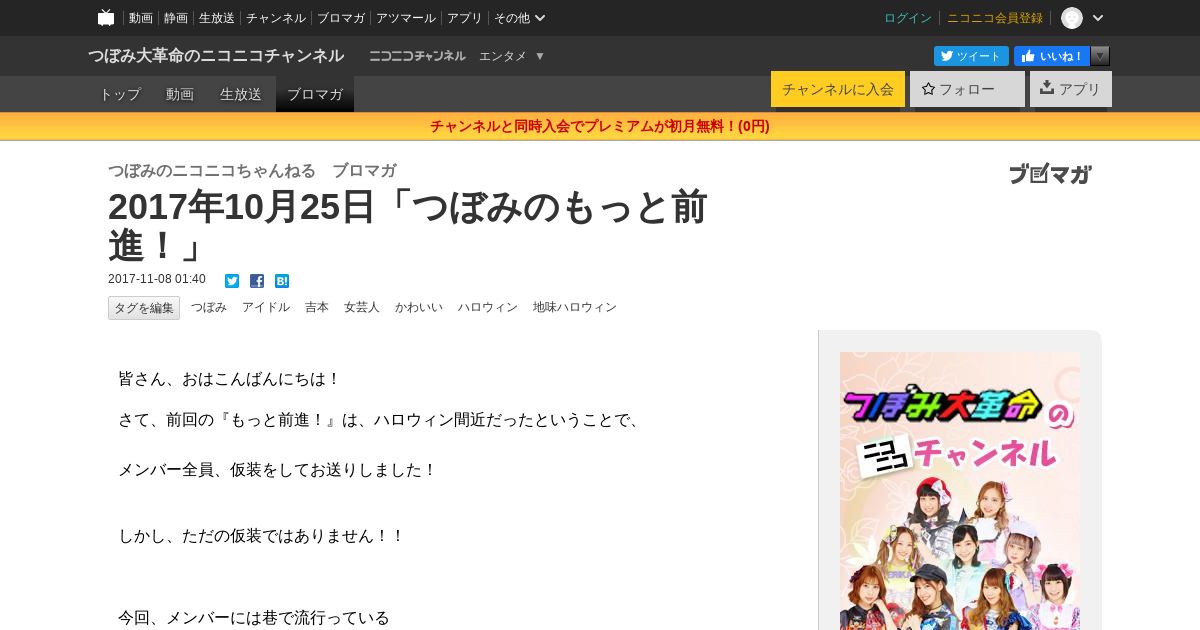The width and height of the screenshot is (1200, 630).
Task: Click the Twitter ツイート button
Action: point(971,56)
